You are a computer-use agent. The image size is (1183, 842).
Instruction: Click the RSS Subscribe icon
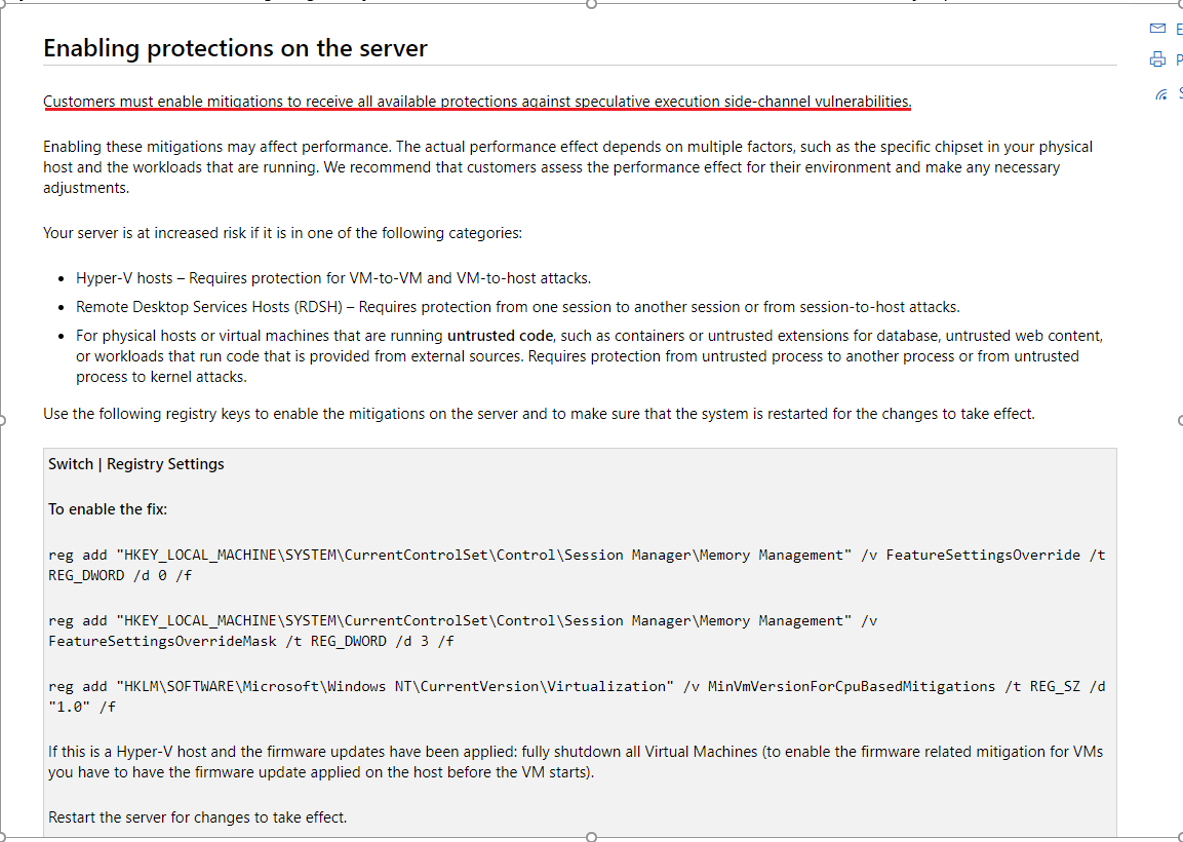[x=1160, y=93]
